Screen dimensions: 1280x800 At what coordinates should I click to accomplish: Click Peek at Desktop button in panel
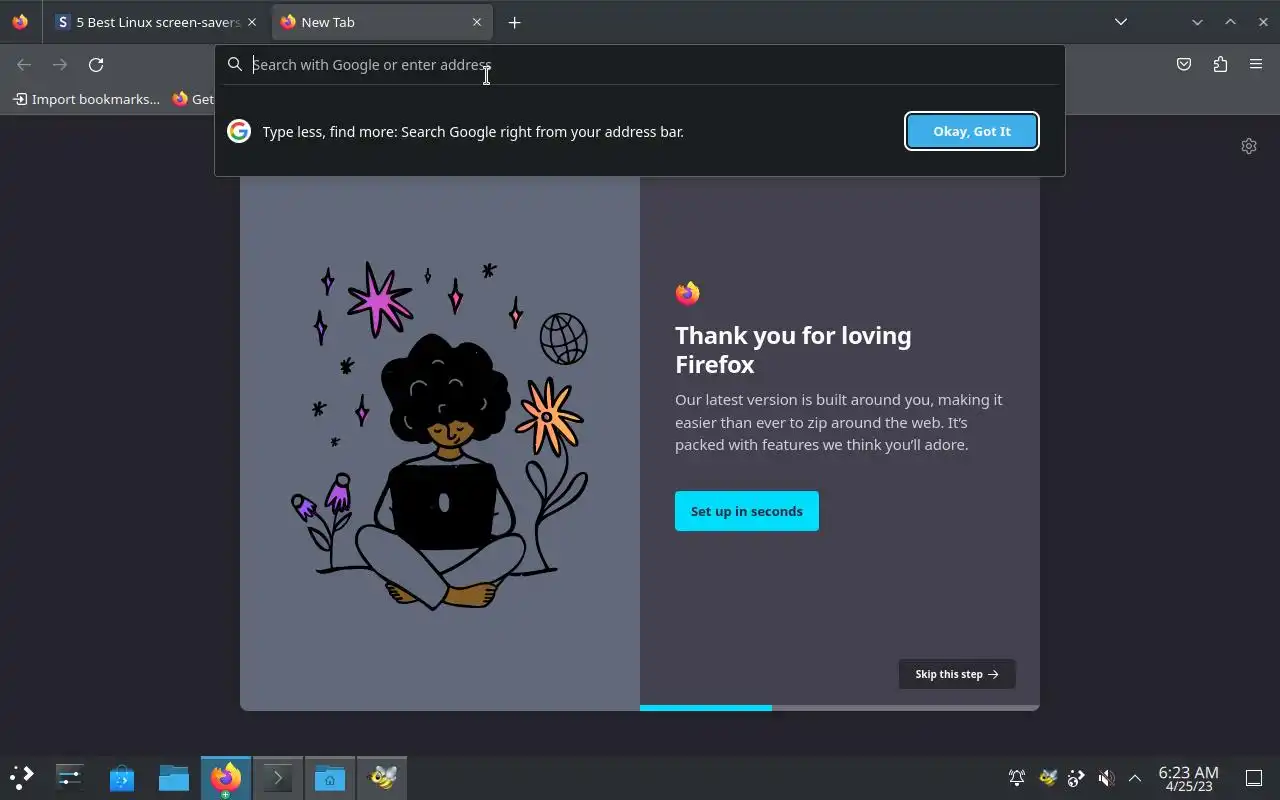1254,778
